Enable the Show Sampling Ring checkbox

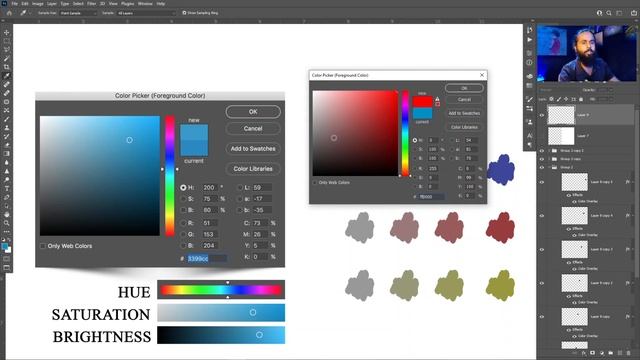(x=184, y=13)
